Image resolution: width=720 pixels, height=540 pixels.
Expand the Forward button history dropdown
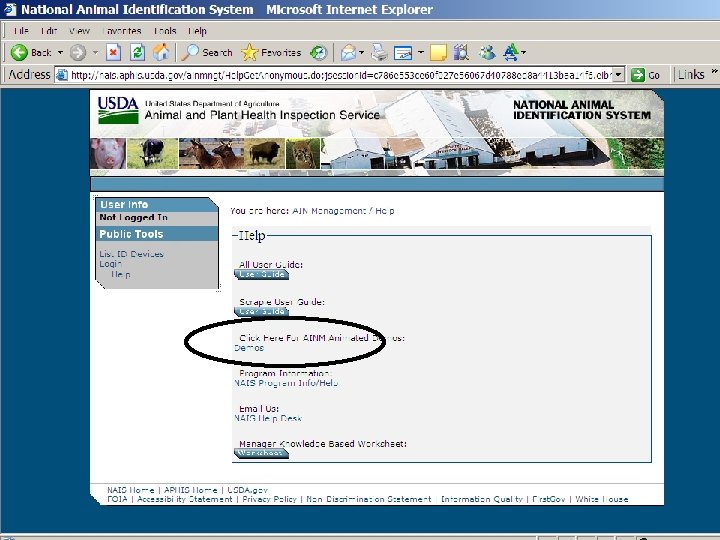95,52
